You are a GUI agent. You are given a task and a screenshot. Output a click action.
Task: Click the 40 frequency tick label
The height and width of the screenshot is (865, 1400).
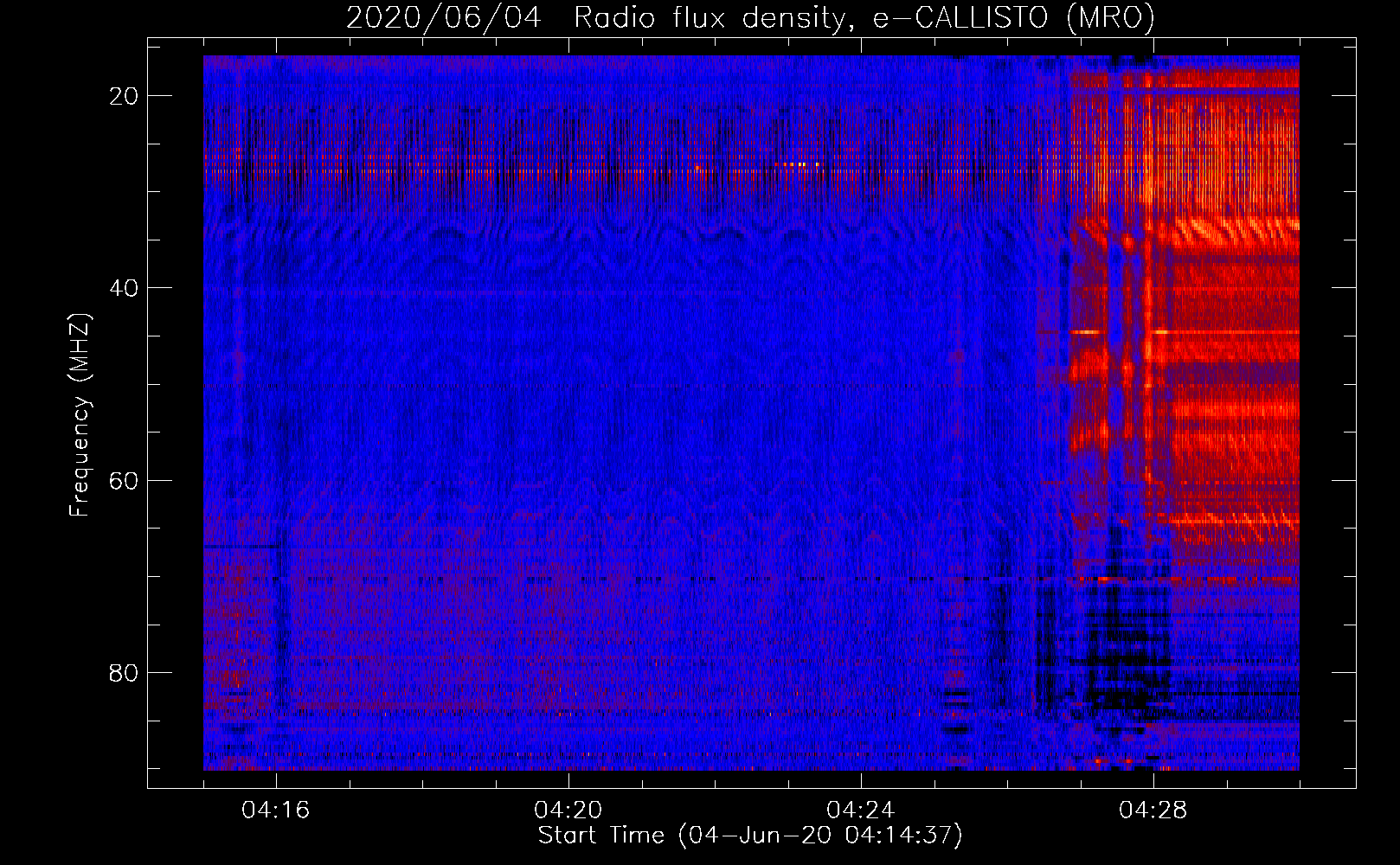(x=124, y=288)
